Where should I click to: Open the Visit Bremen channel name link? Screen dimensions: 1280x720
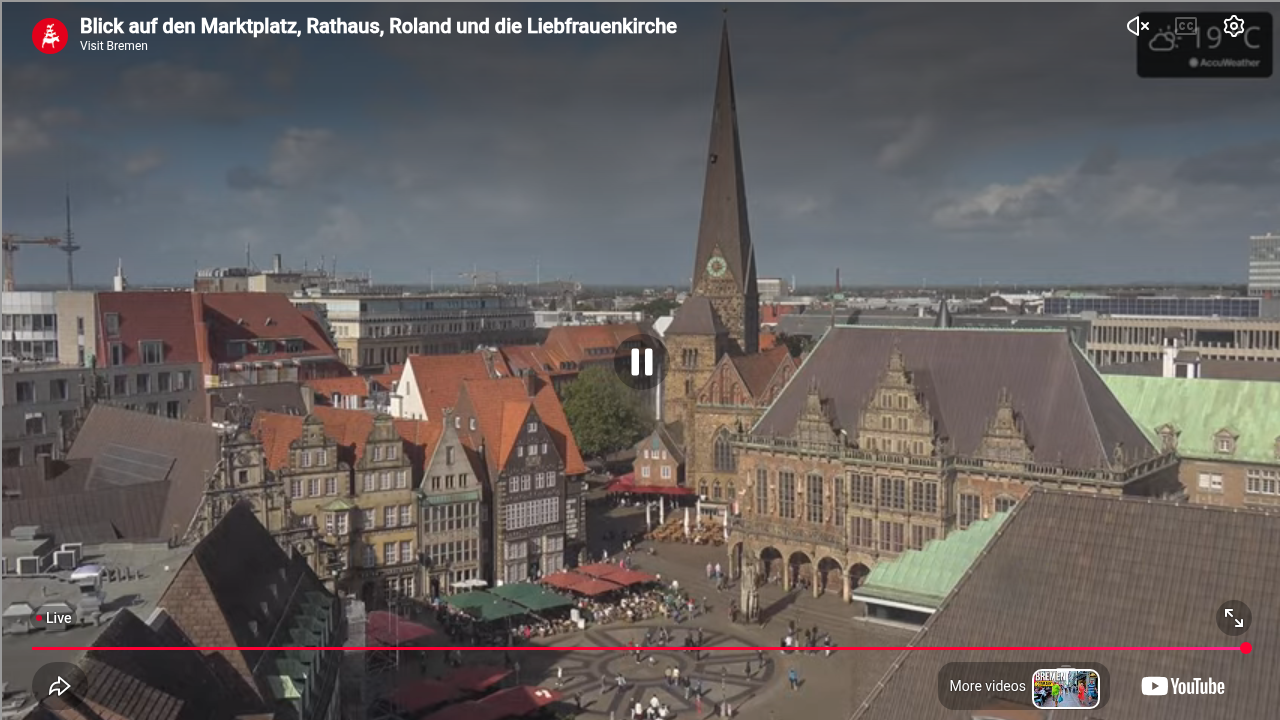click(x=114, y=46)
